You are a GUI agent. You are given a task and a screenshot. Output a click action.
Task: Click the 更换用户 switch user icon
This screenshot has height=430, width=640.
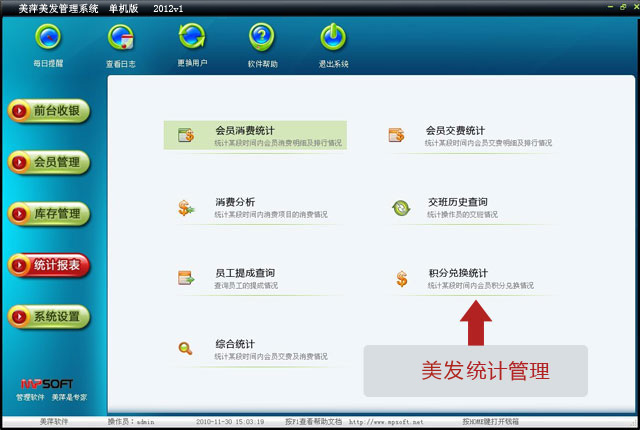(x=190, y=38)
